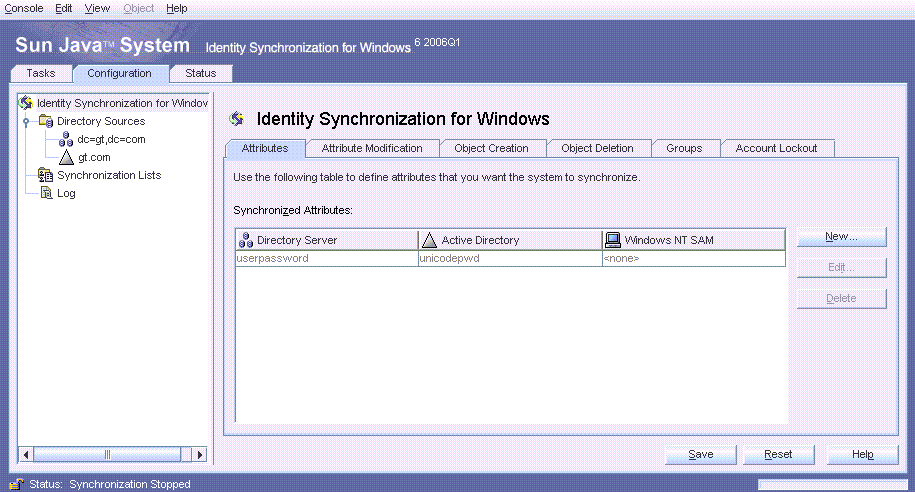Select Identity Synchronization for Windows tree root
The height and width of the screenshot is (492, 915).
pyautogui.click(x=122, y=103)
